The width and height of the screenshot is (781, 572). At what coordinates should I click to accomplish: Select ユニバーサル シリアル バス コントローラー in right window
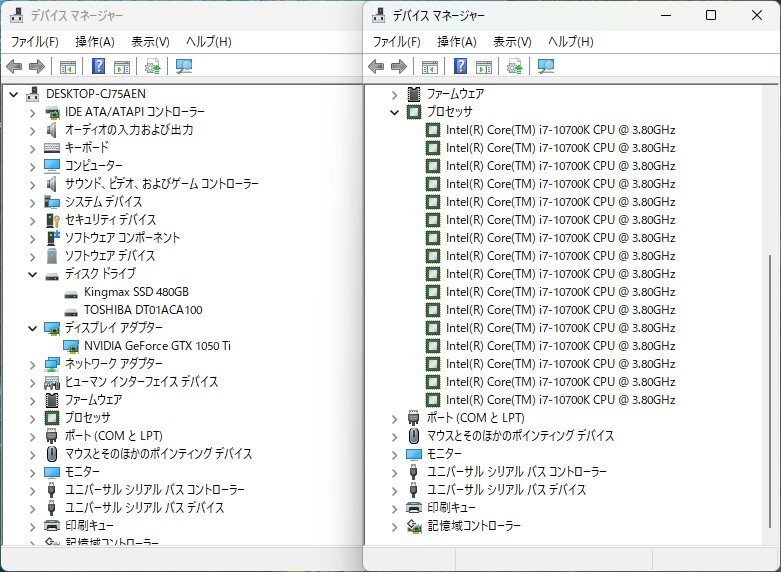click(x=517, y=472)
